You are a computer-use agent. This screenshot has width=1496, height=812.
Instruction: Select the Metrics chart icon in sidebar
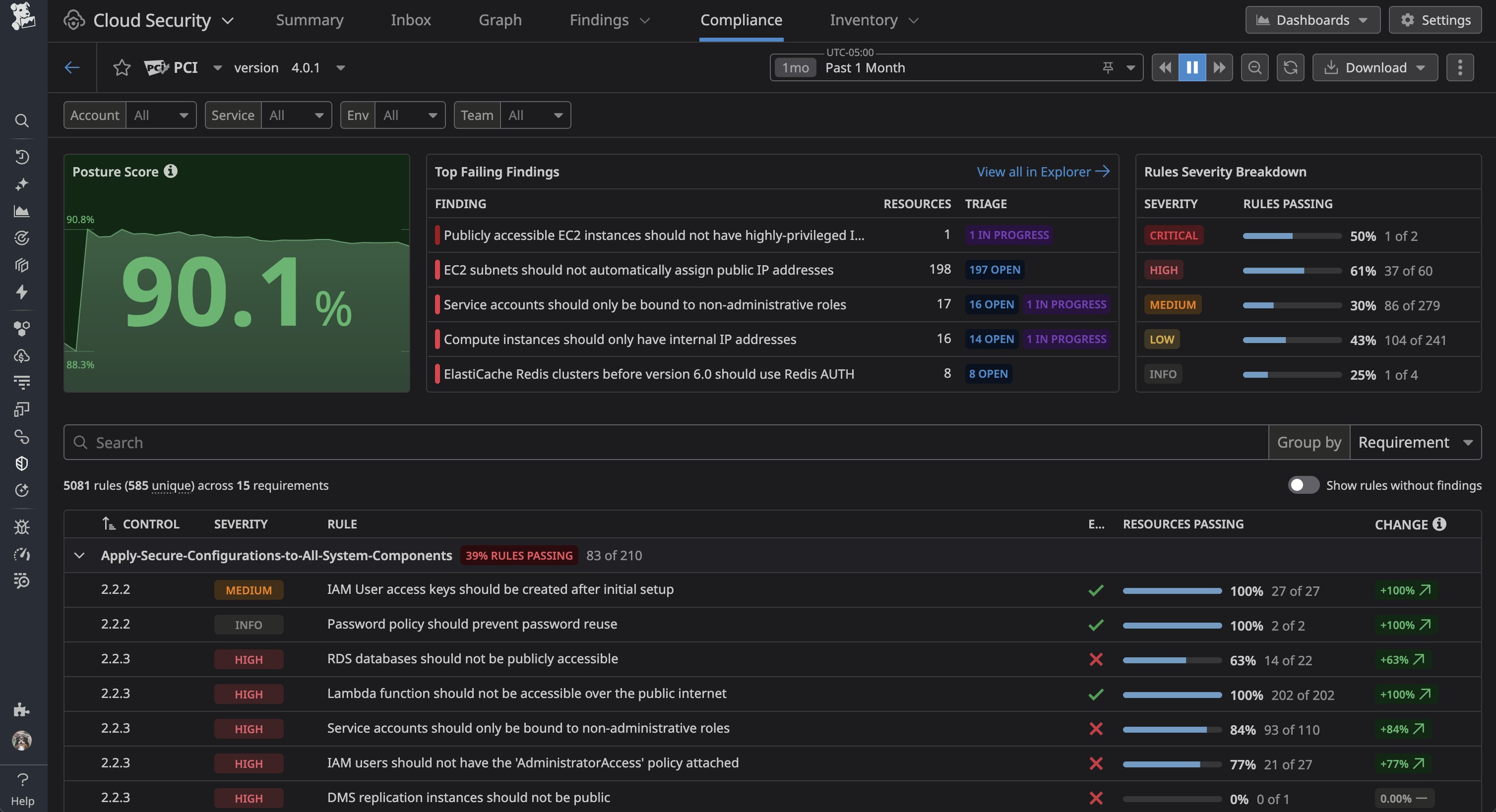pos(22,211)
